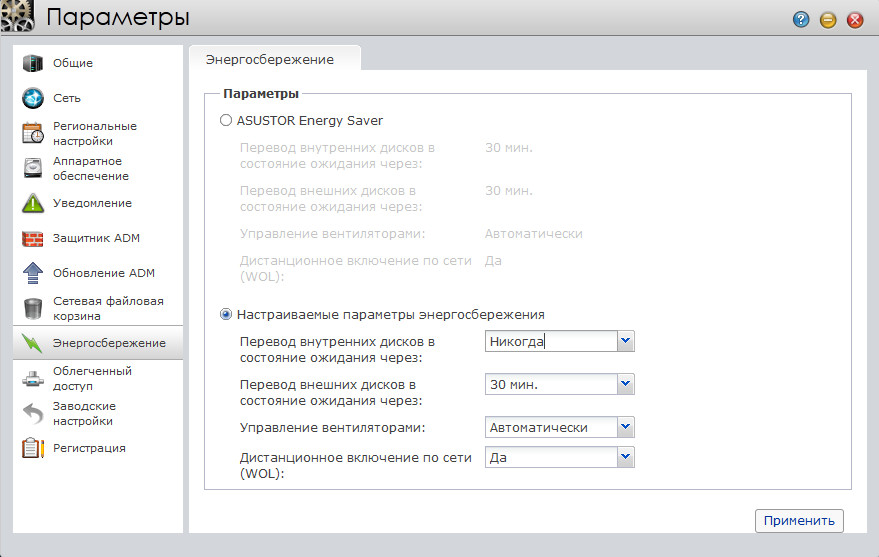
Task: Expand external disks standby dropdown showing 30 мин.
Action: click(625, 384)
